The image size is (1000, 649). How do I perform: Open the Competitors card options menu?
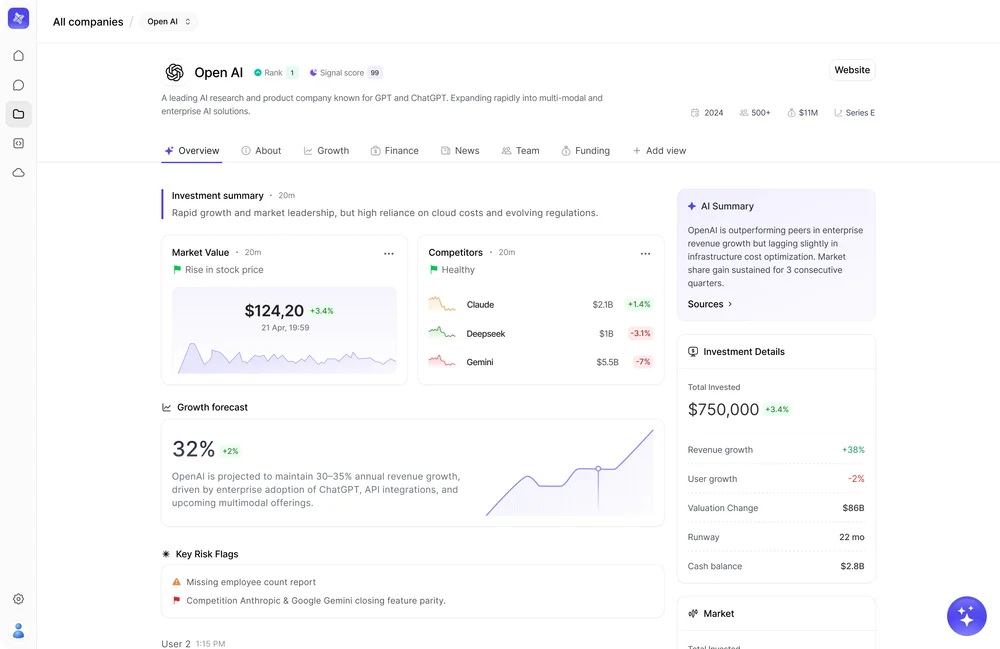[645, 254]
